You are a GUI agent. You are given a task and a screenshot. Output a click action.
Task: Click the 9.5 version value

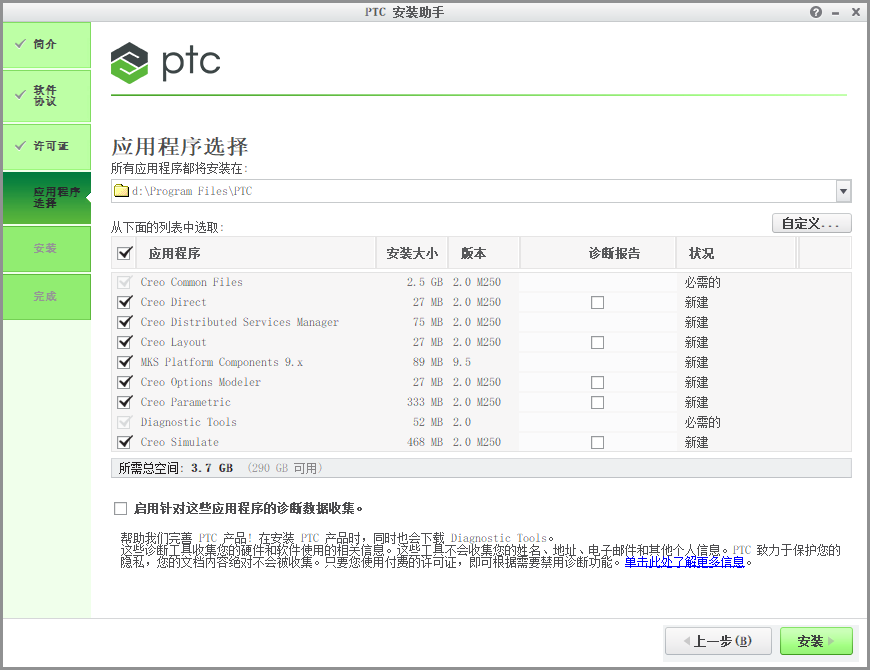point(462,362)
